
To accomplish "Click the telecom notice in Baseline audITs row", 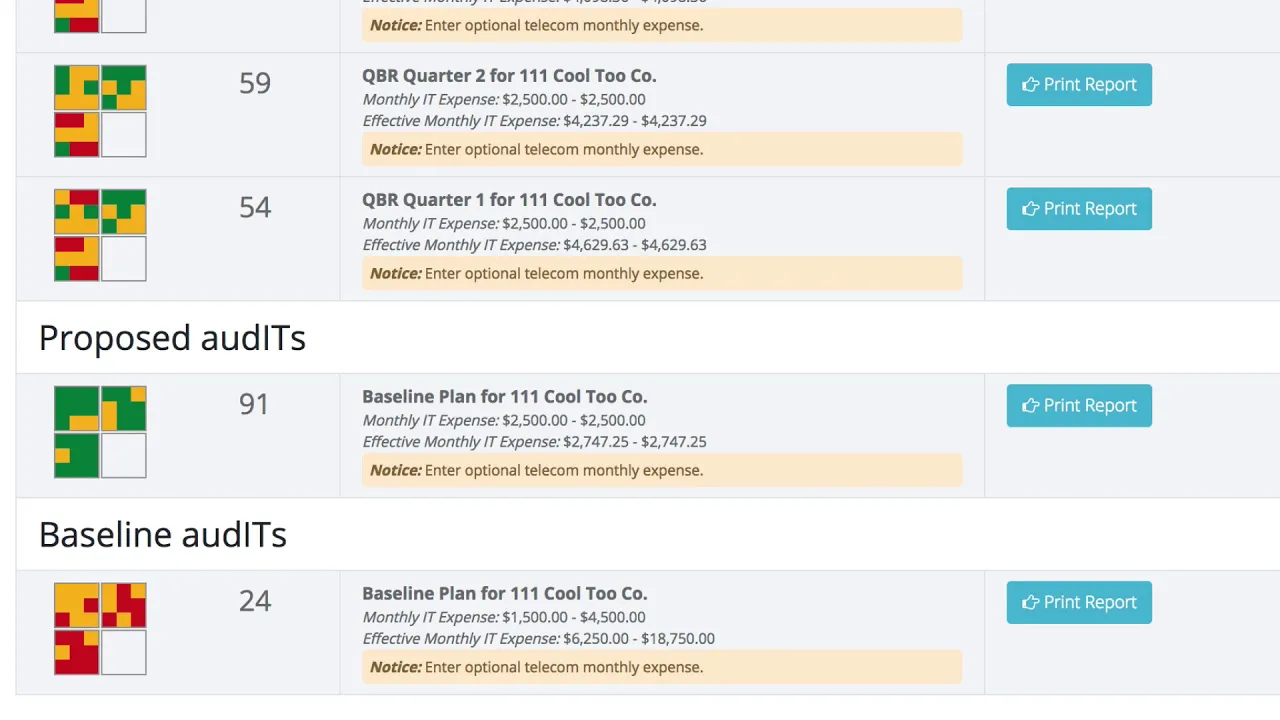I will point(662,667).
